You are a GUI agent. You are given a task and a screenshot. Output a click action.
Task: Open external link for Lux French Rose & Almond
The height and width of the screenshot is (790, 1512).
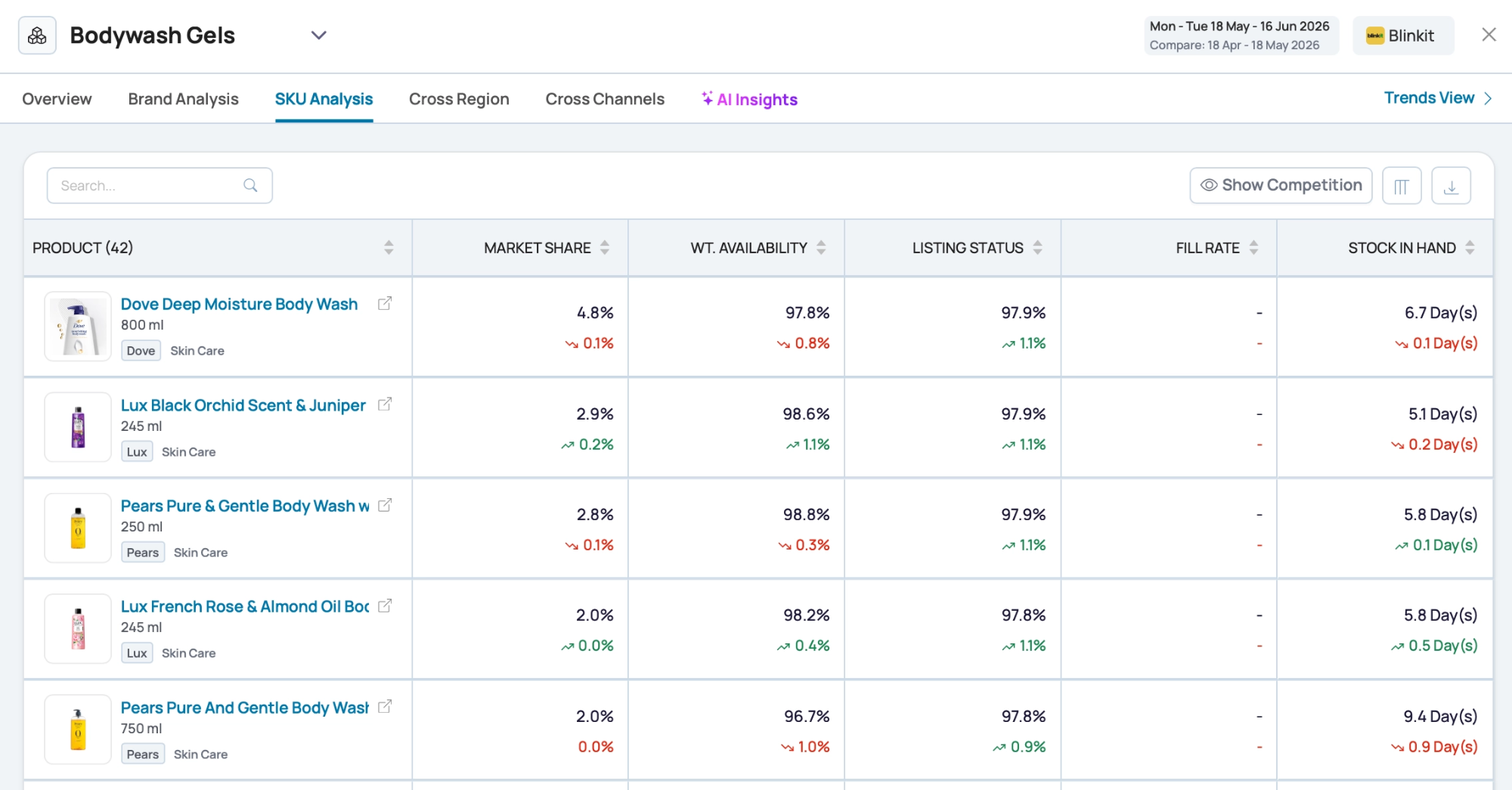385,606
